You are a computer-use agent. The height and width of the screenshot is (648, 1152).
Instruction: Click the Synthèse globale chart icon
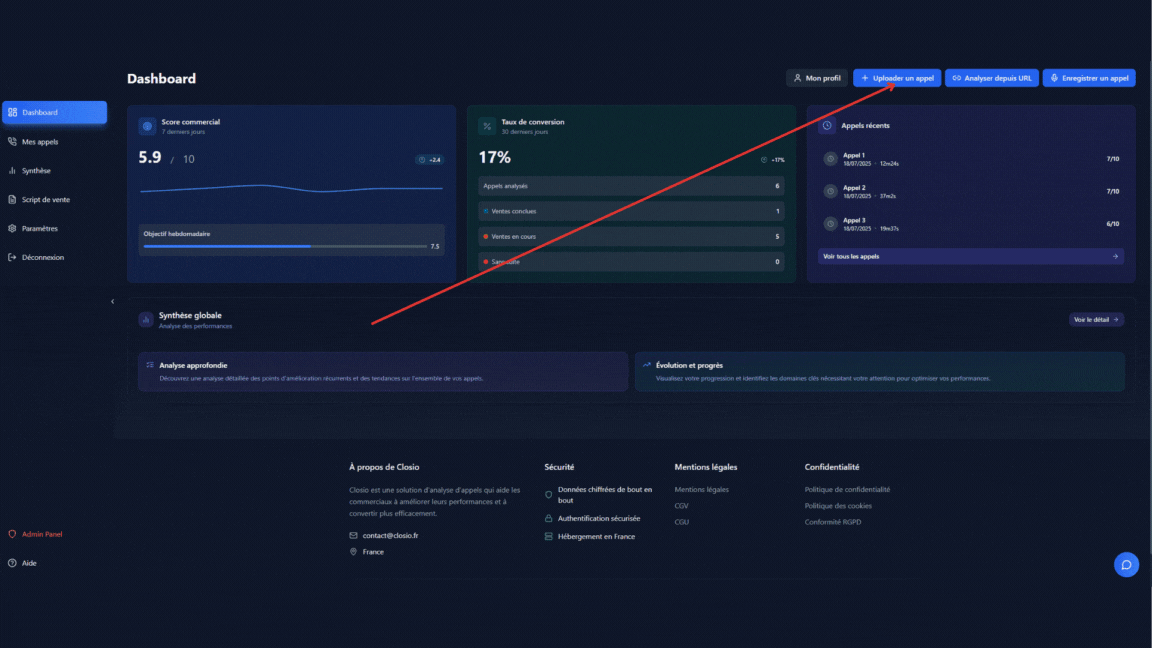point(146,320)
